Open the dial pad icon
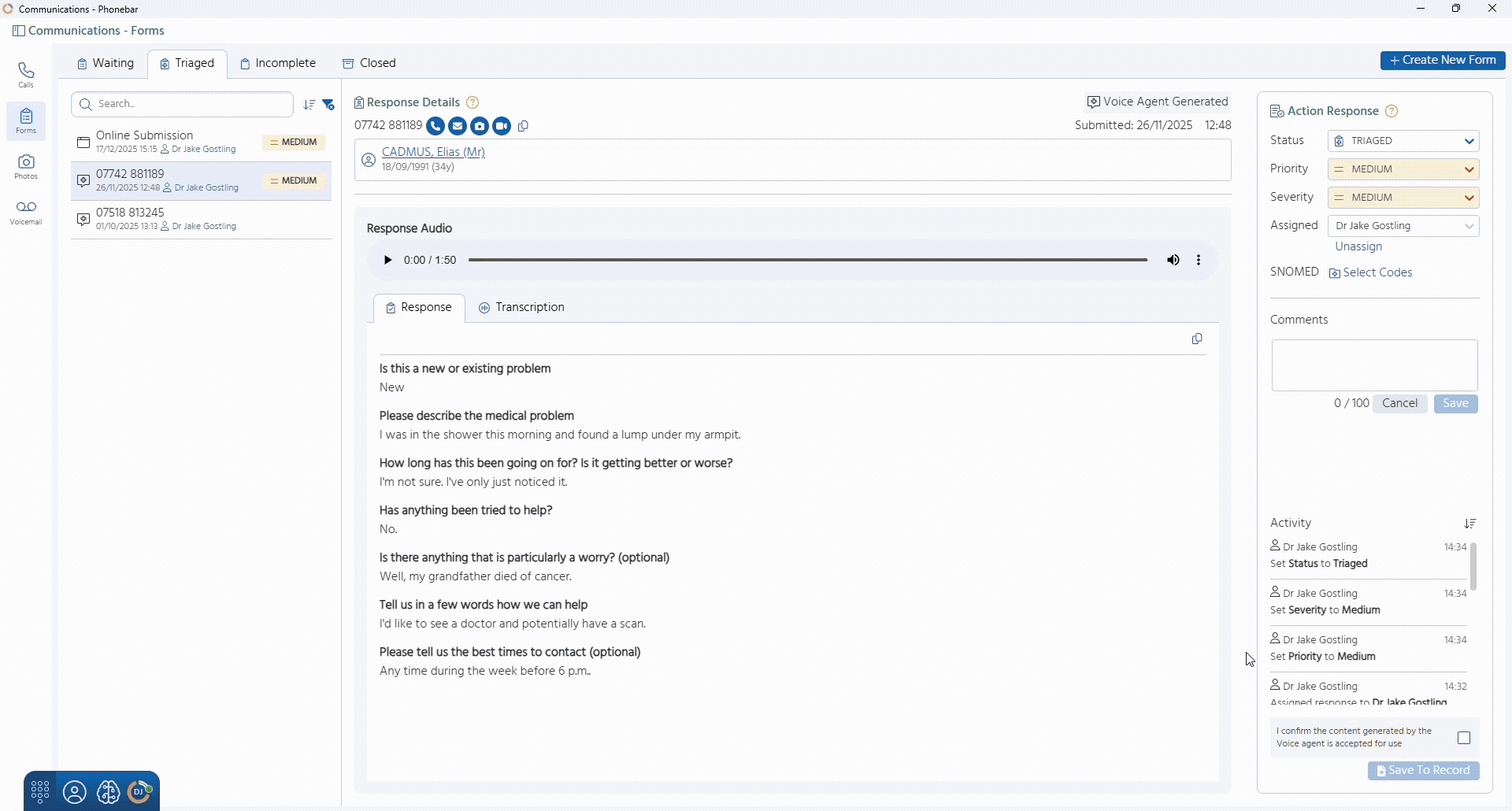 [40, 791]
